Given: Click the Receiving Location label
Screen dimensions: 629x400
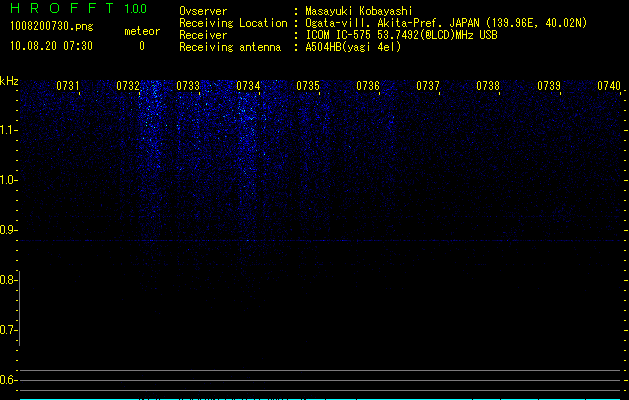Looking at the screenshot, I should click(233, 23).
